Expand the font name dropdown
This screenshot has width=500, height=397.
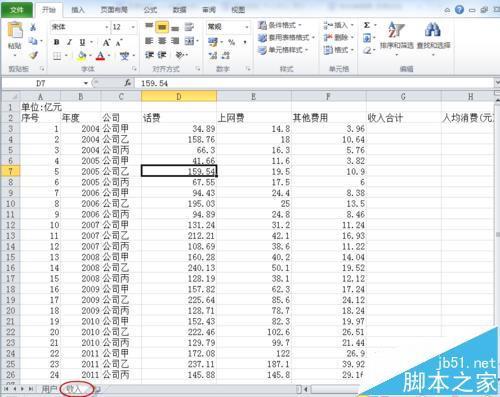point(107,27)
